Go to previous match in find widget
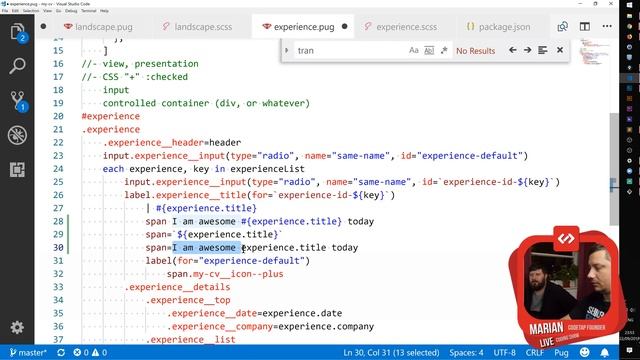Screen dimensions: 640x360 pyautogui.click(x=513, y=50)
